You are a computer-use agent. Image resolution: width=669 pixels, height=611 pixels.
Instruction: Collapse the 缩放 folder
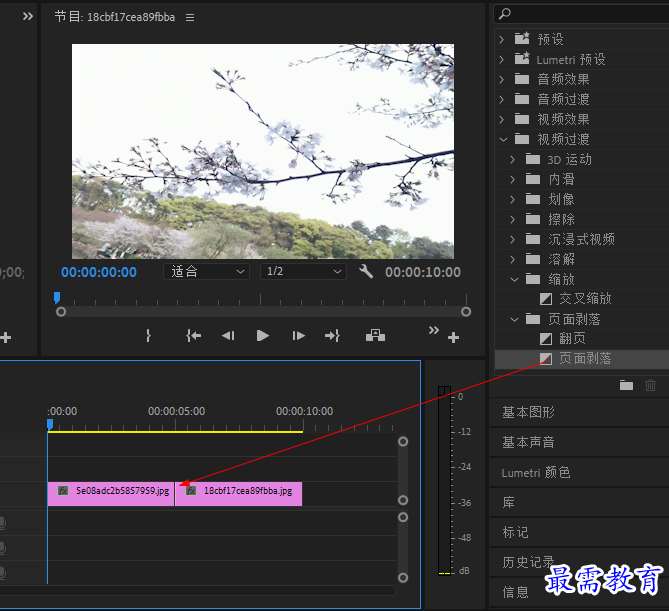[515, 279]
